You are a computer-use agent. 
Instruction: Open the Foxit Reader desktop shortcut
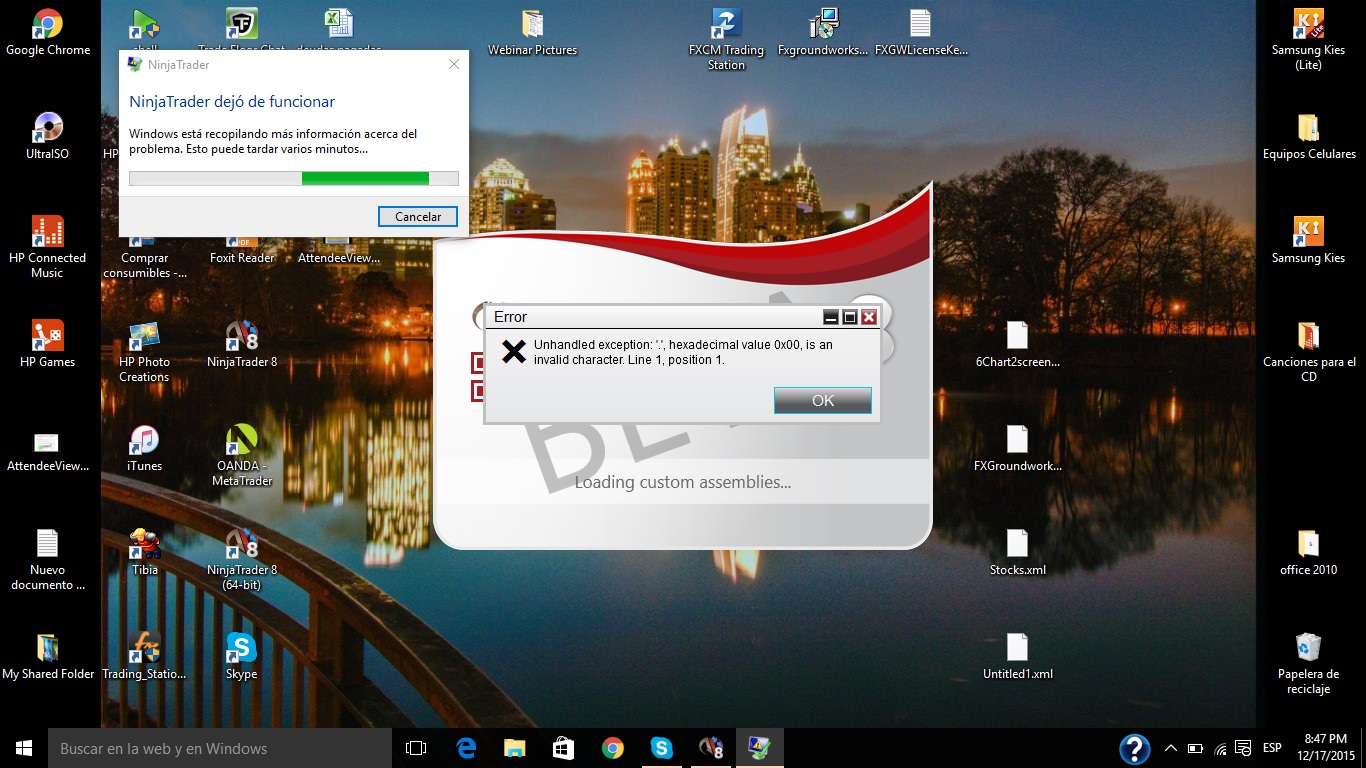click(241, 250)
